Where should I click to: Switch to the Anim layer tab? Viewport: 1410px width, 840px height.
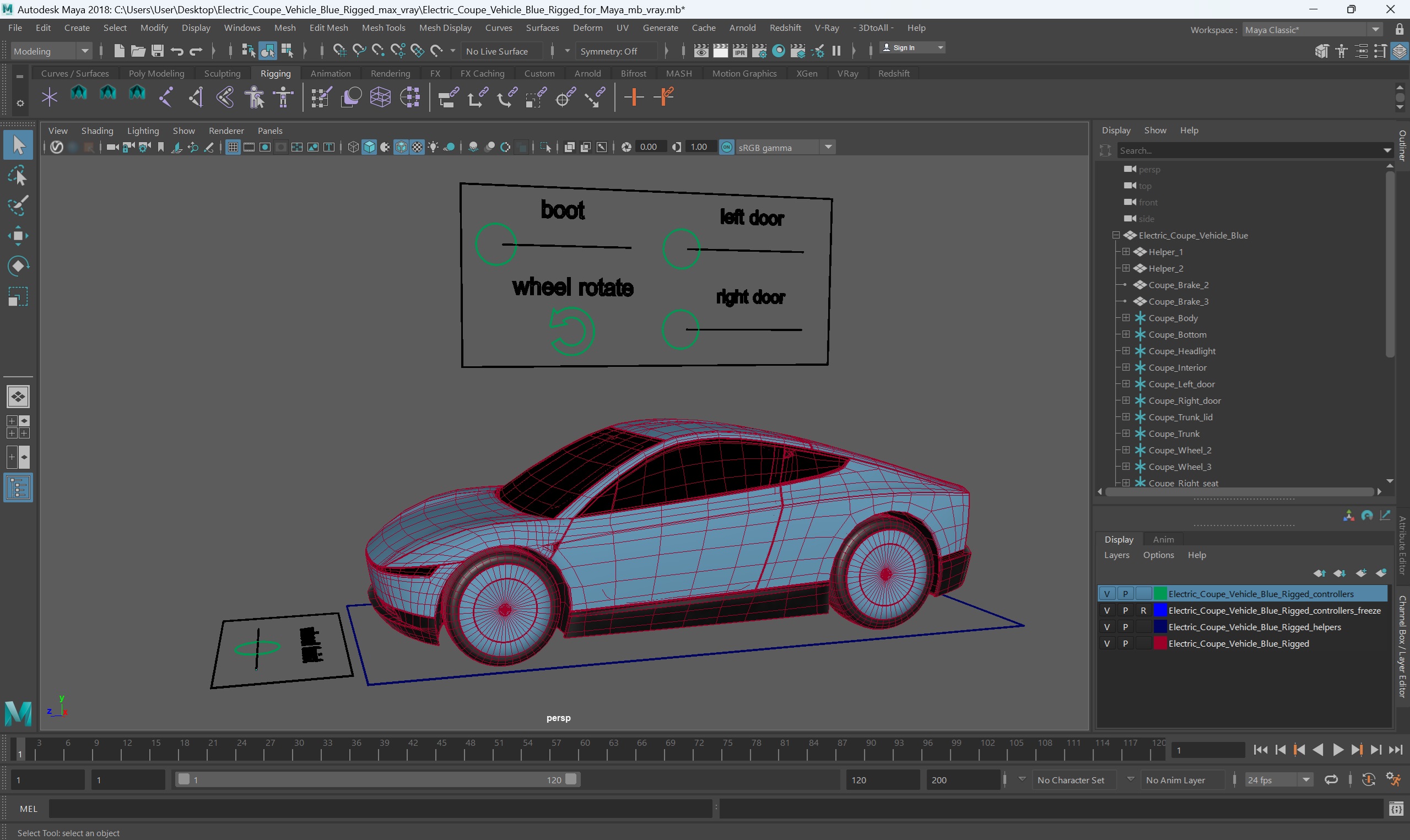1163,539
